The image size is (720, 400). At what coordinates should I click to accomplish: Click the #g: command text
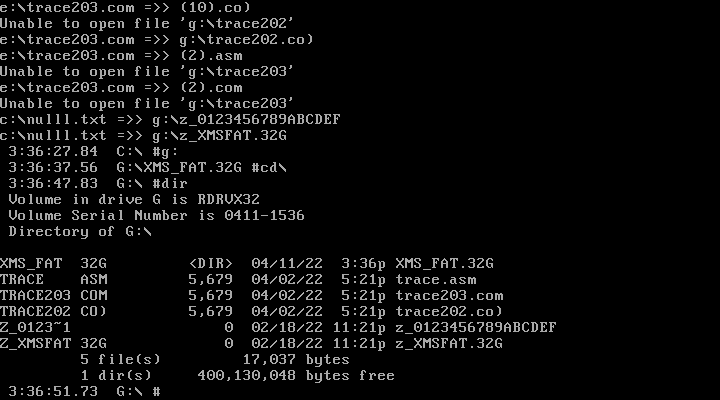tap(165, 152)
